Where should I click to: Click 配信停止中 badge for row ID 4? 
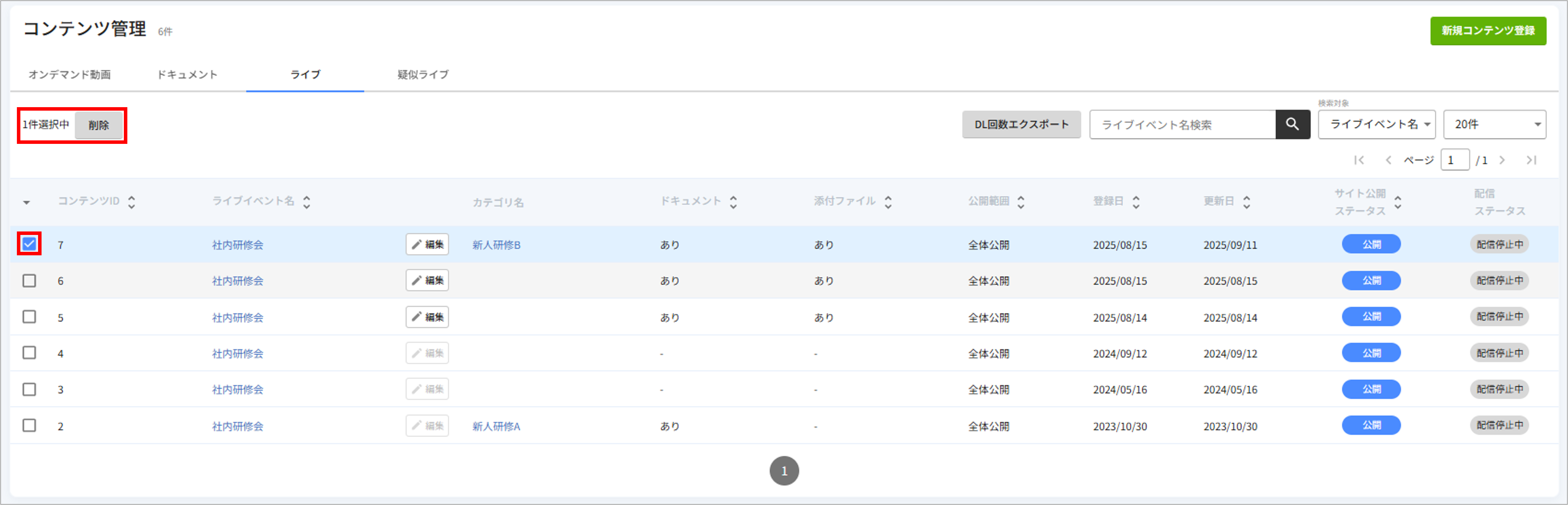tap(1500, 353)
